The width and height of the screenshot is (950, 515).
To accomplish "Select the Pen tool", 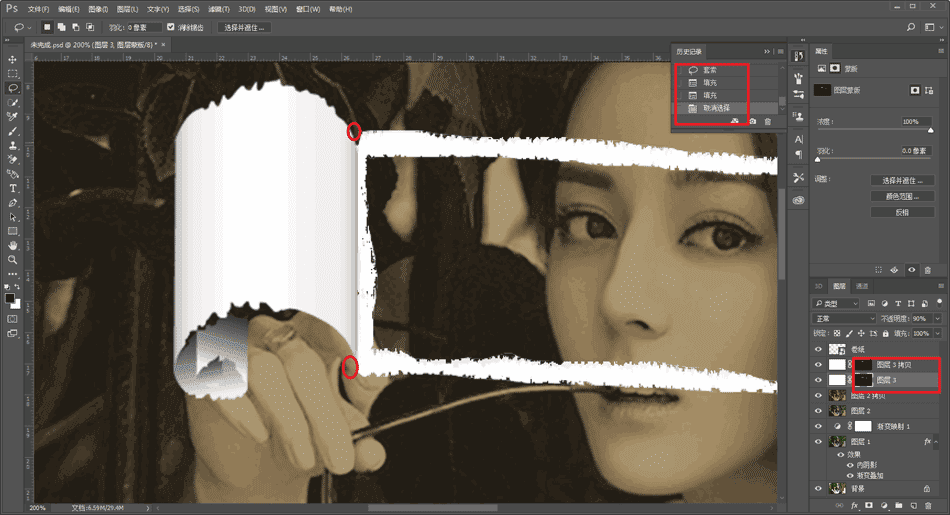I will [12, 203].
